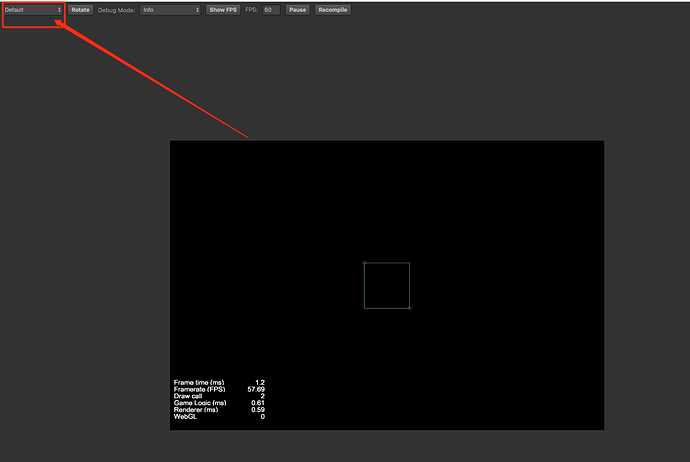The height and width of the screenshot is (462, 690).
Task: Open the Debug Mode Info dropdown
Action: [x=170, y=10]
